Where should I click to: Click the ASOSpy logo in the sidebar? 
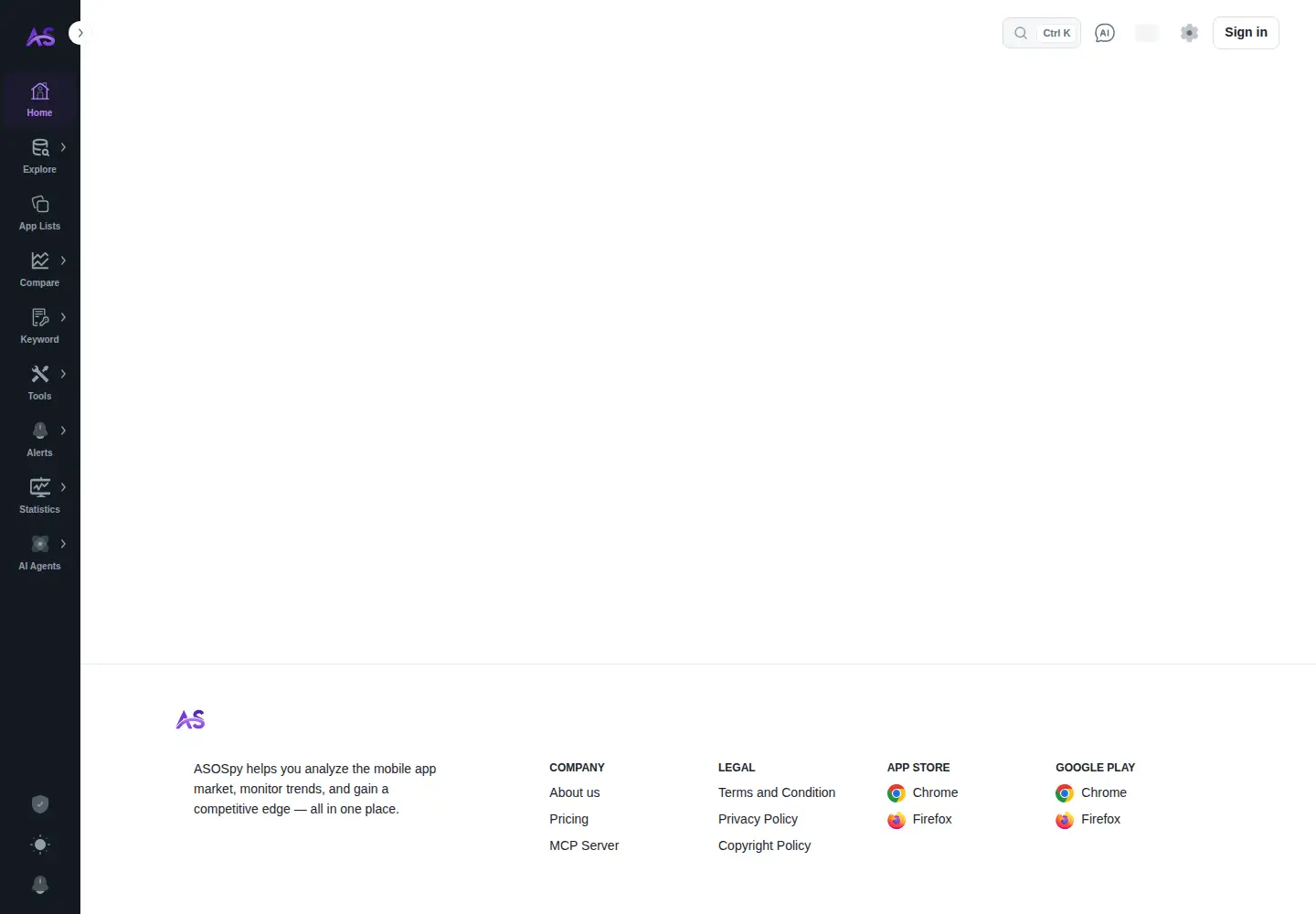40,37
